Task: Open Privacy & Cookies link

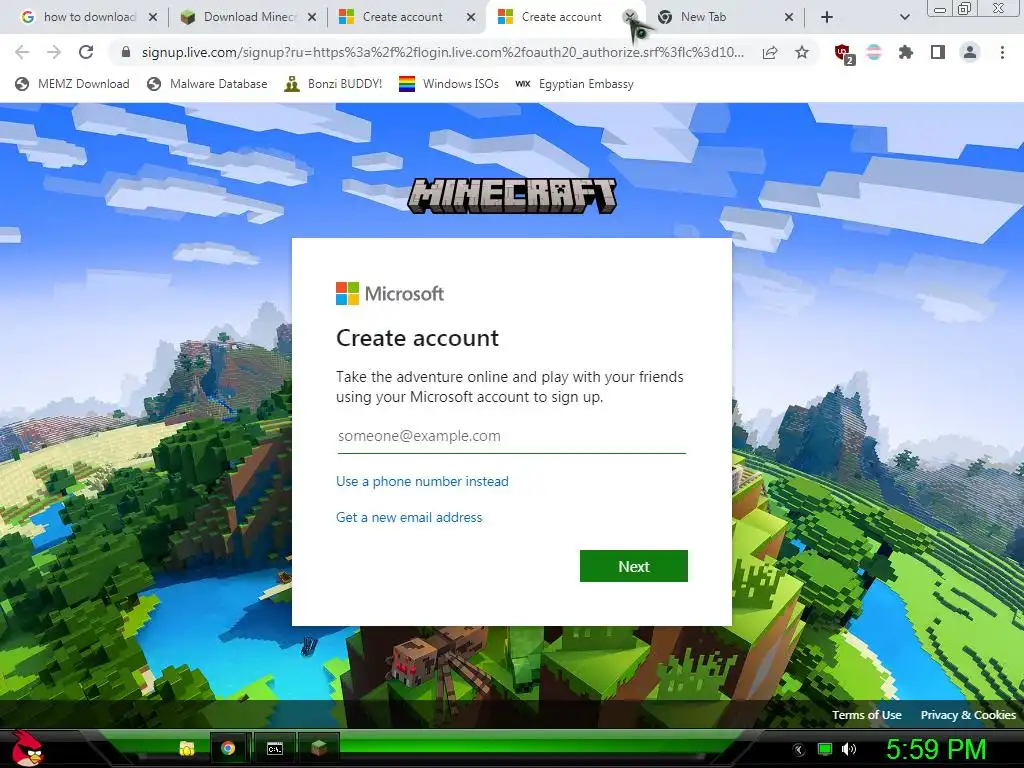Action: 968,715
